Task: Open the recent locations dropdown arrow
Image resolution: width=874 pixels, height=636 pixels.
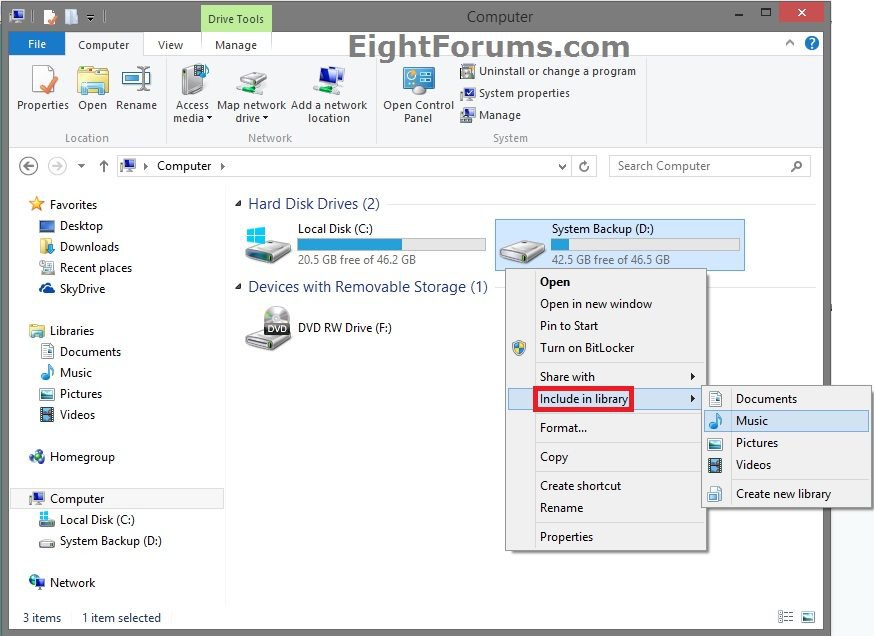Action: [x=81, y=166]
